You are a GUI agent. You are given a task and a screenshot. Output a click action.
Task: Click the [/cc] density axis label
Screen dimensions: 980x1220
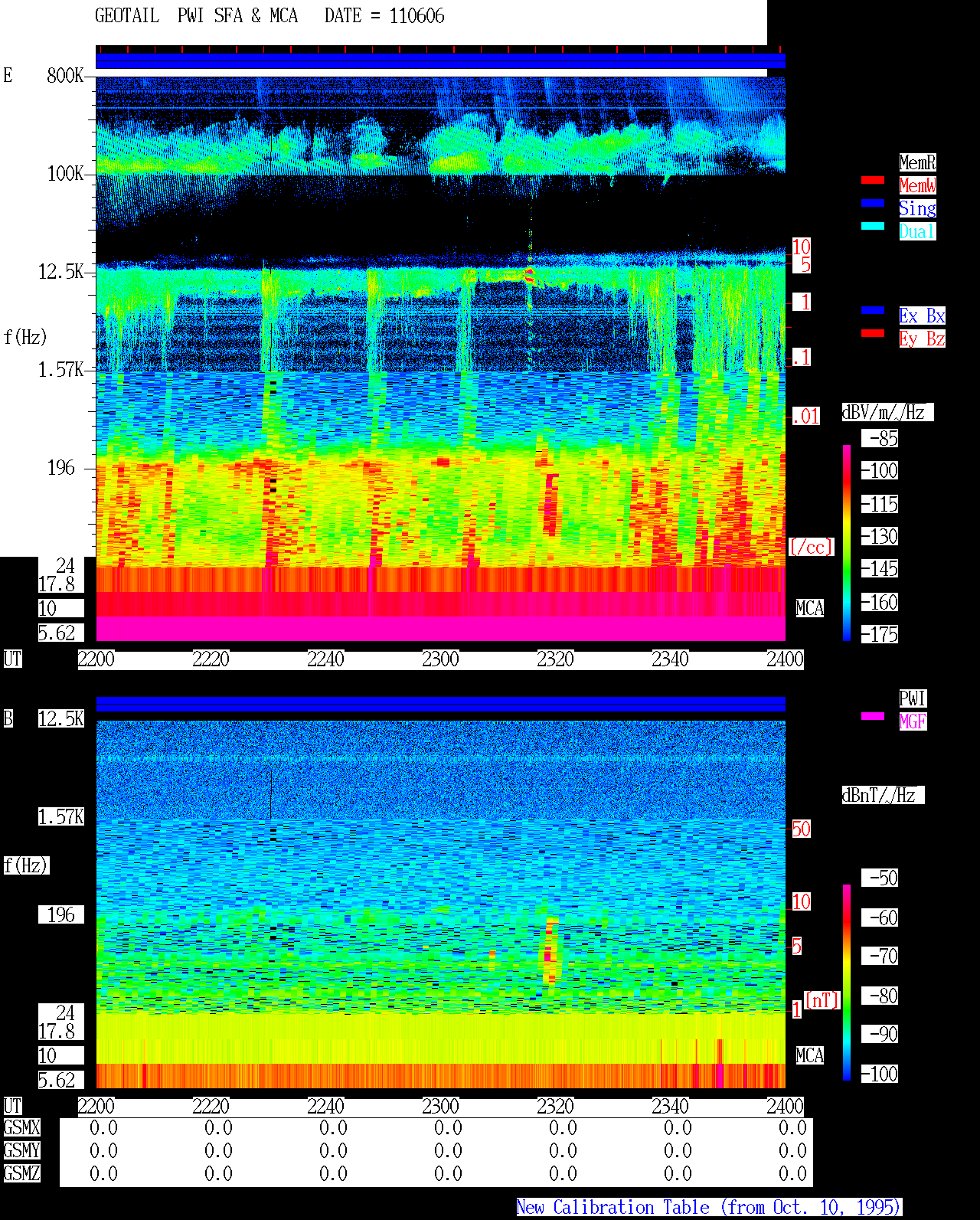coord(811,547)
